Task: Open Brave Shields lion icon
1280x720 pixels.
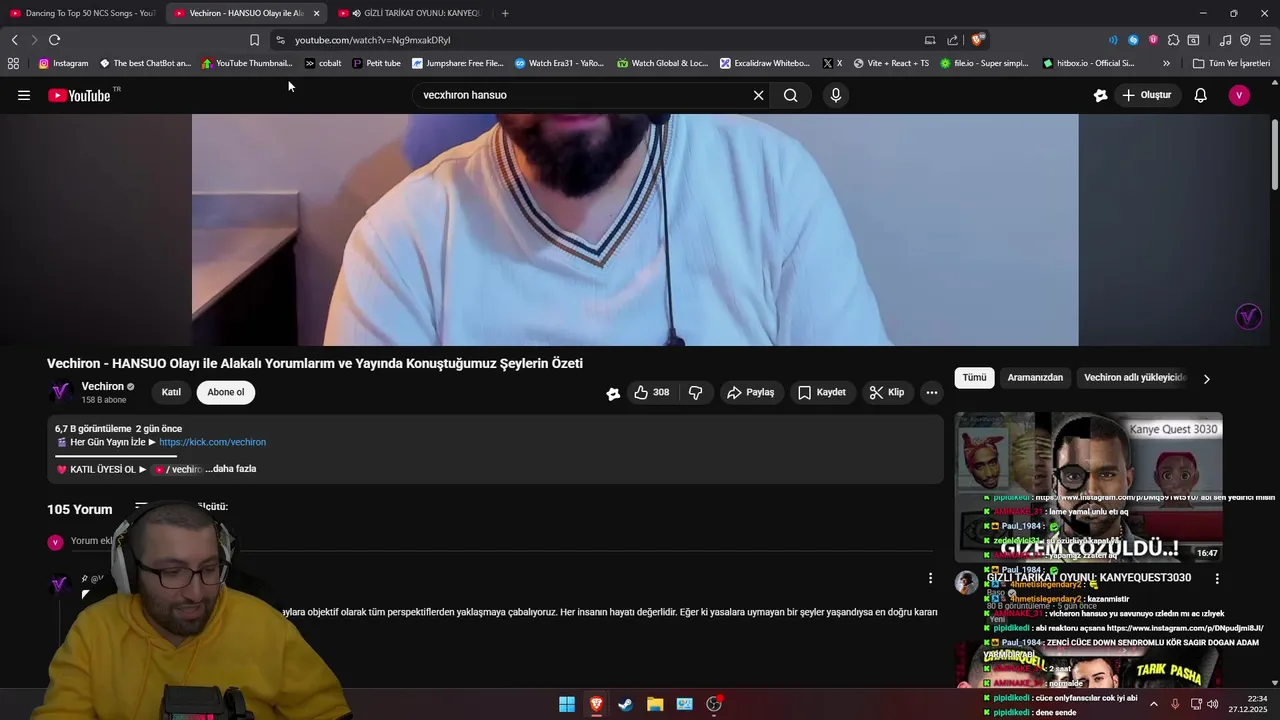Action: coord(978,40)
